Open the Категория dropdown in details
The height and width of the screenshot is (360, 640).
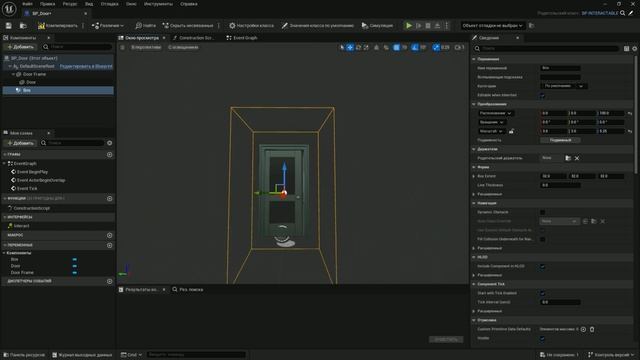[x=563, y=86]
